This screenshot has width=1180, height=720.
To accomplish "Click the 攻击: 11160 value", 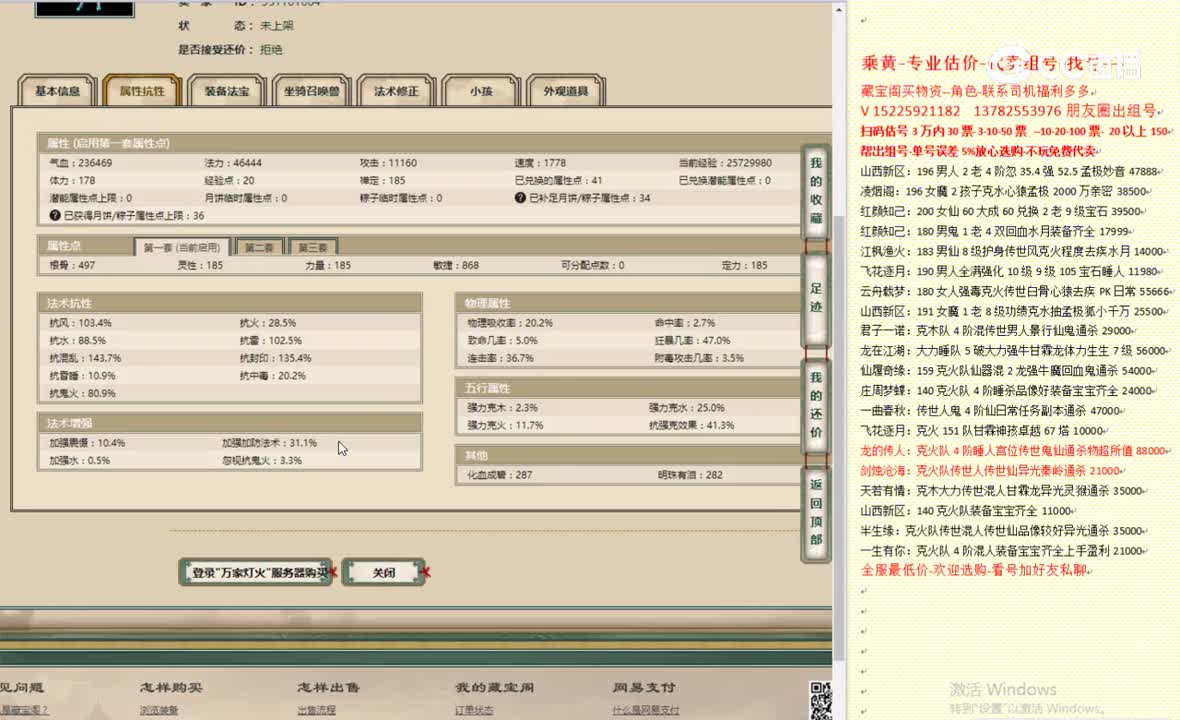I will (x=388, y=163).
